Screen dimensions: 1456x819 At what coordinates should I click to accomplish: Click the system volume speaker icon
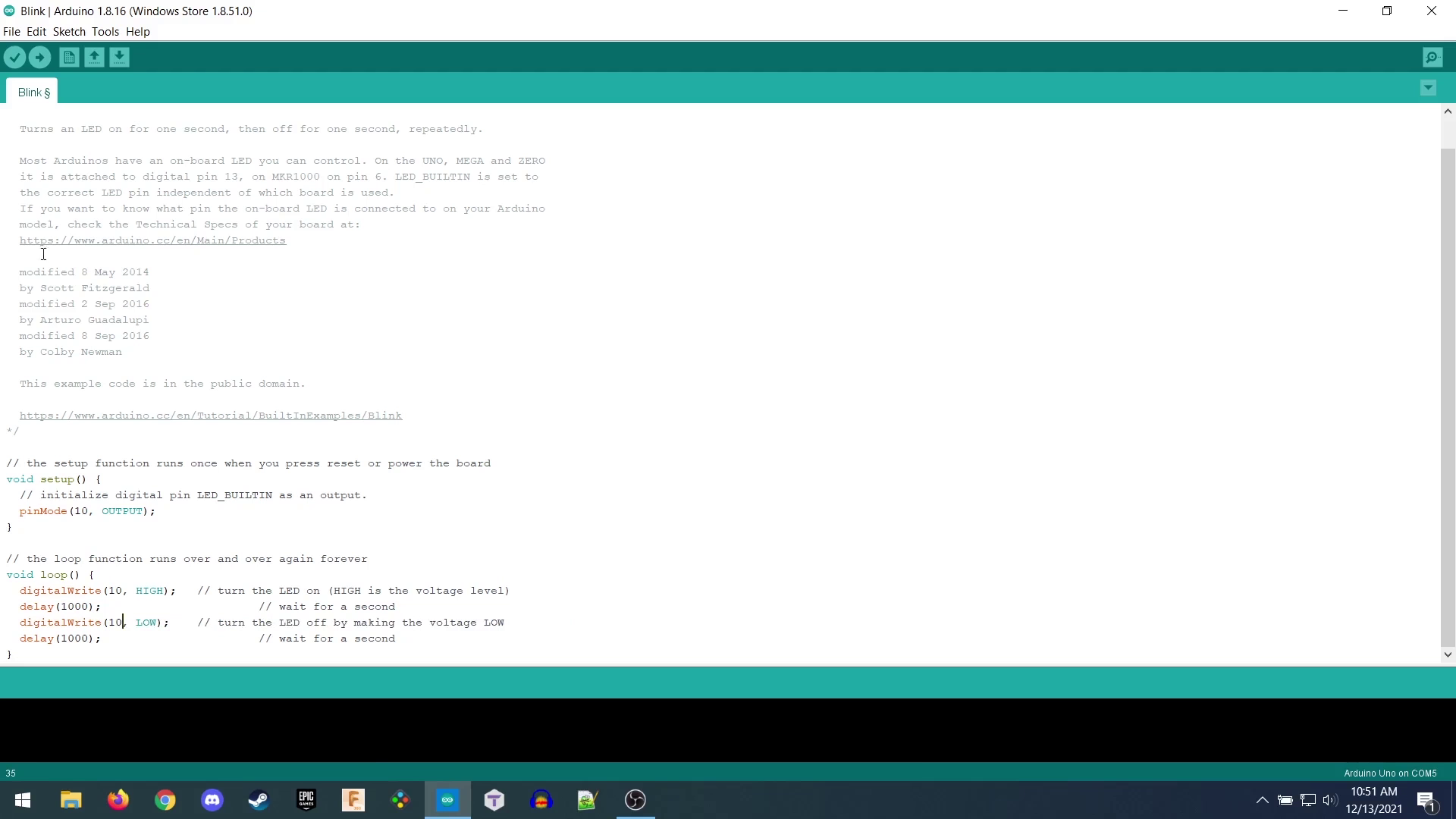pos(1329,800)
